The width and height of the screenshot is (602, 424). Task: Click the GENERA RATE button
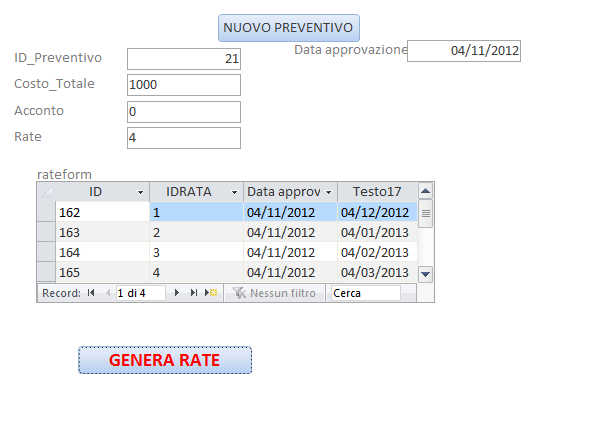pyautogui.click(x=165, y=360)
